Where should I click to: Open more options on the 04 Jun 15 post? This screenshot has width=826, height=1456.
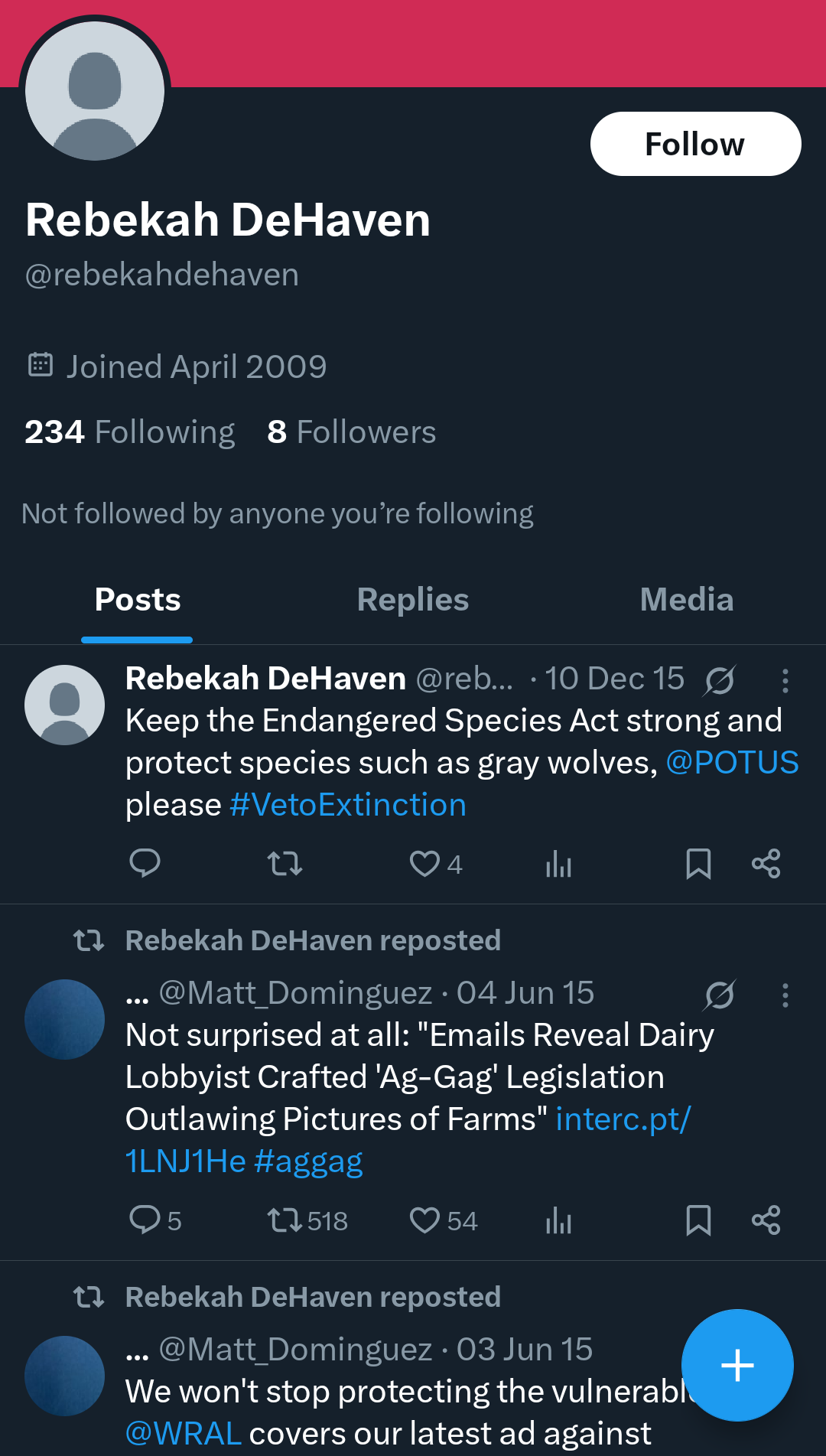point(785,995)
